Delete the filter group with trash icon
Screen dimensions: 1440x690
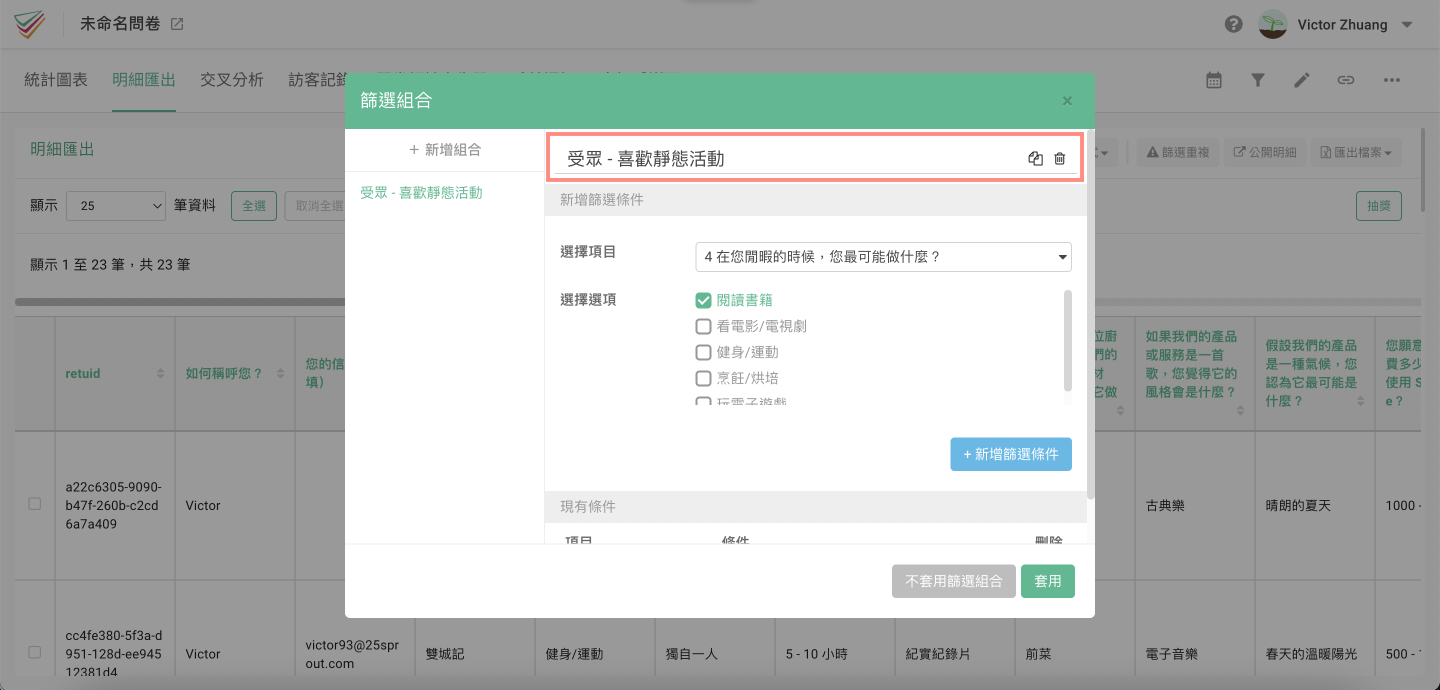pyautogui.click(x=1060, y=158)
